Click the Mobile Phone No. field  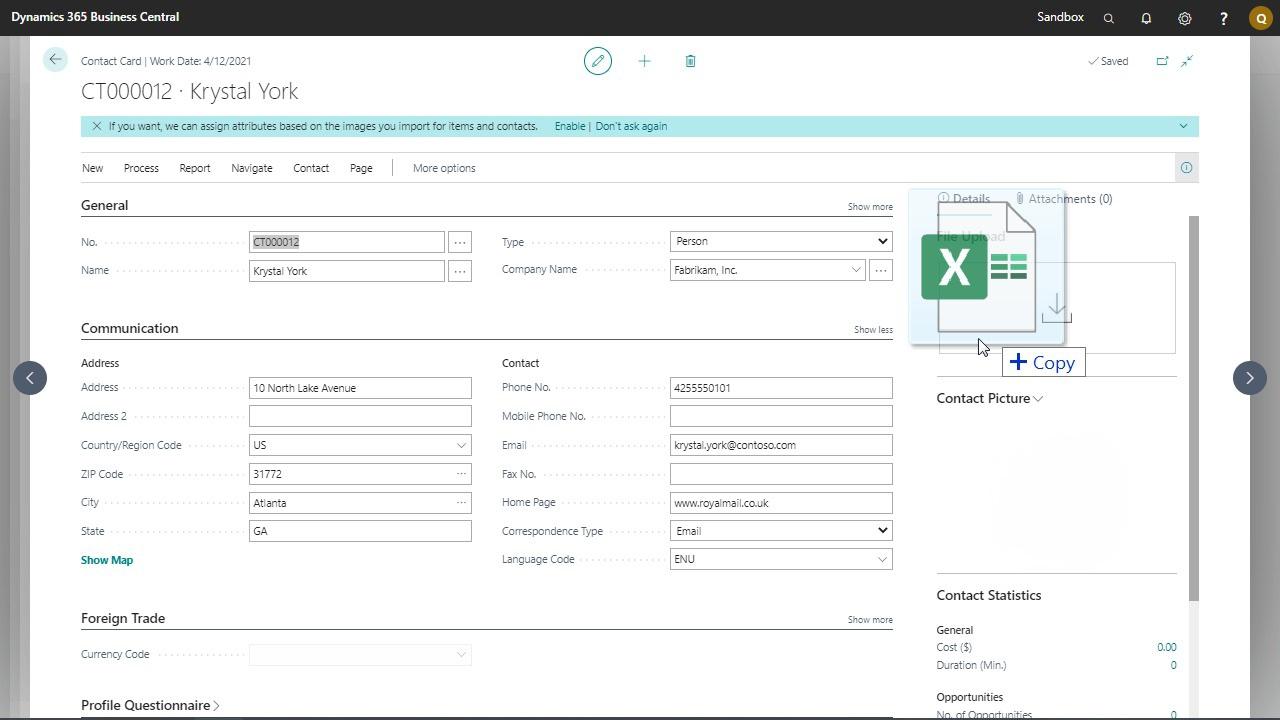click(780, 416)
